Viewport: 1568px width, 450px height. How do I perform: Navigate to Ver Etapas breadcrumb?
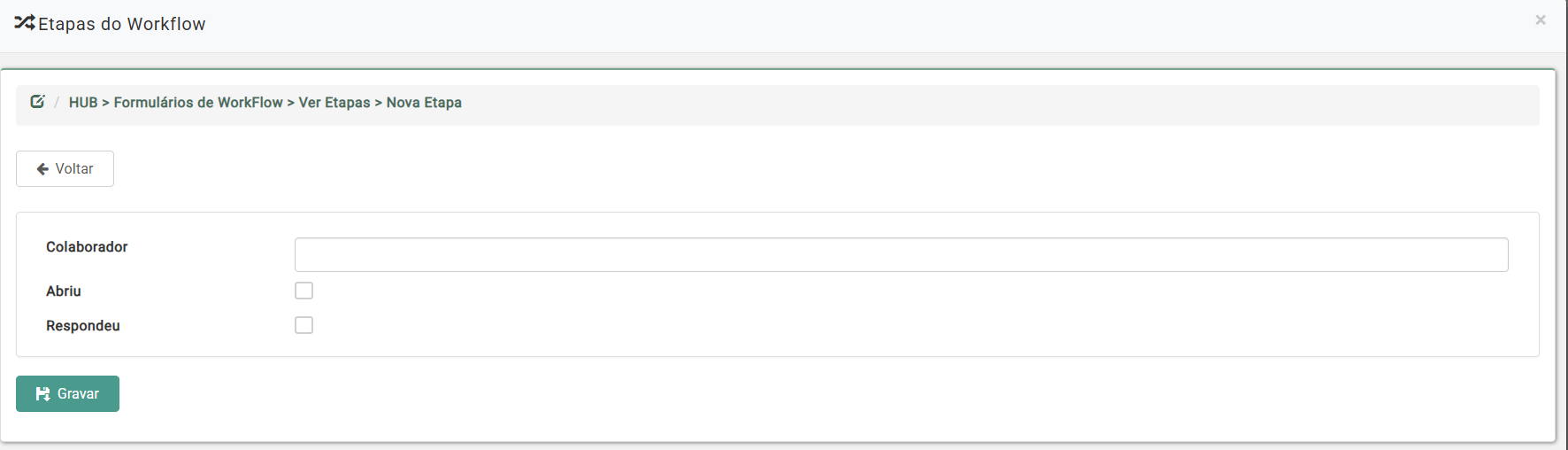click(x=334, y=103)
